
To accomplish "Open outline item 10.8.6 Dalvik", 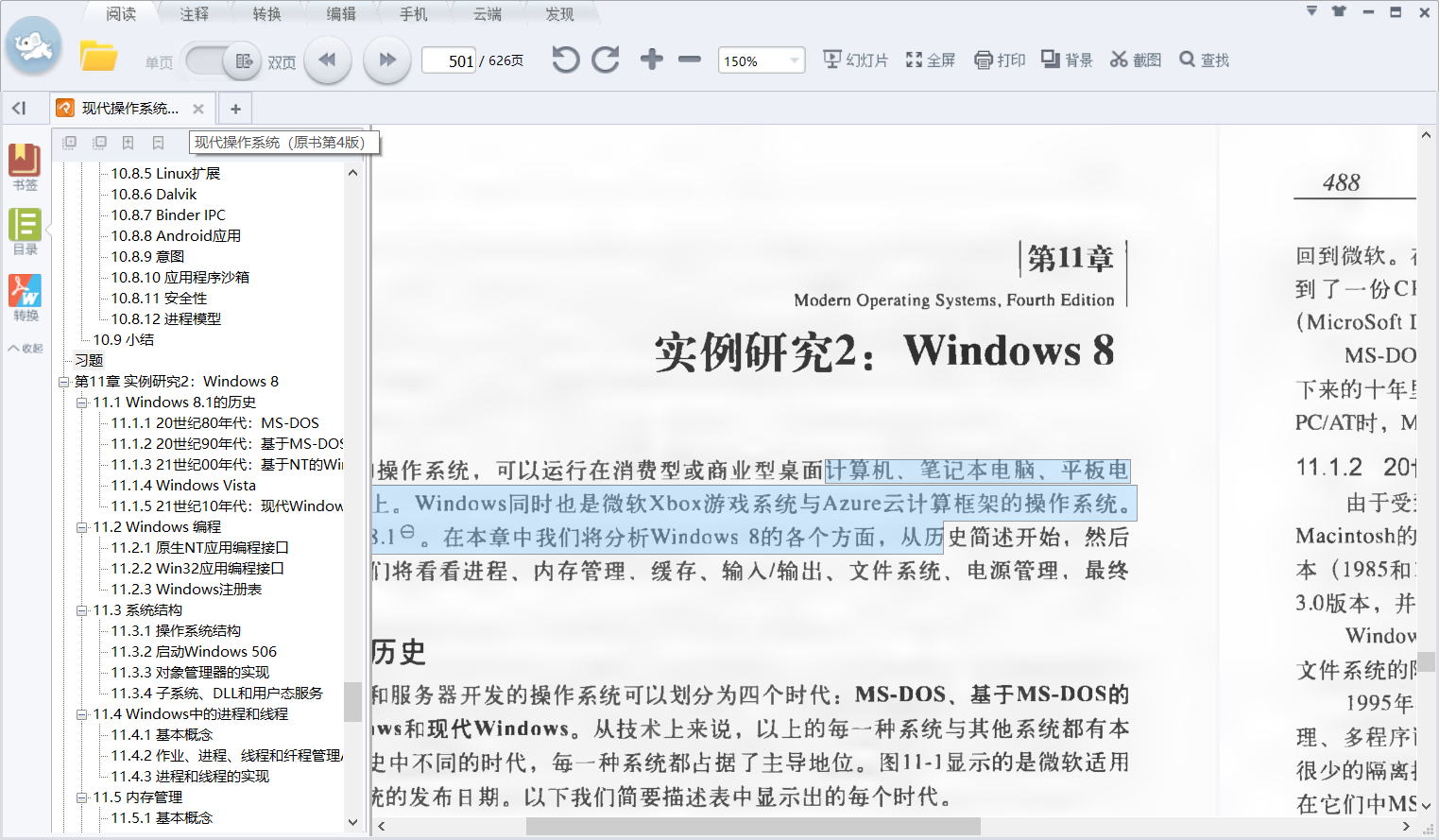I will point(154,195).
